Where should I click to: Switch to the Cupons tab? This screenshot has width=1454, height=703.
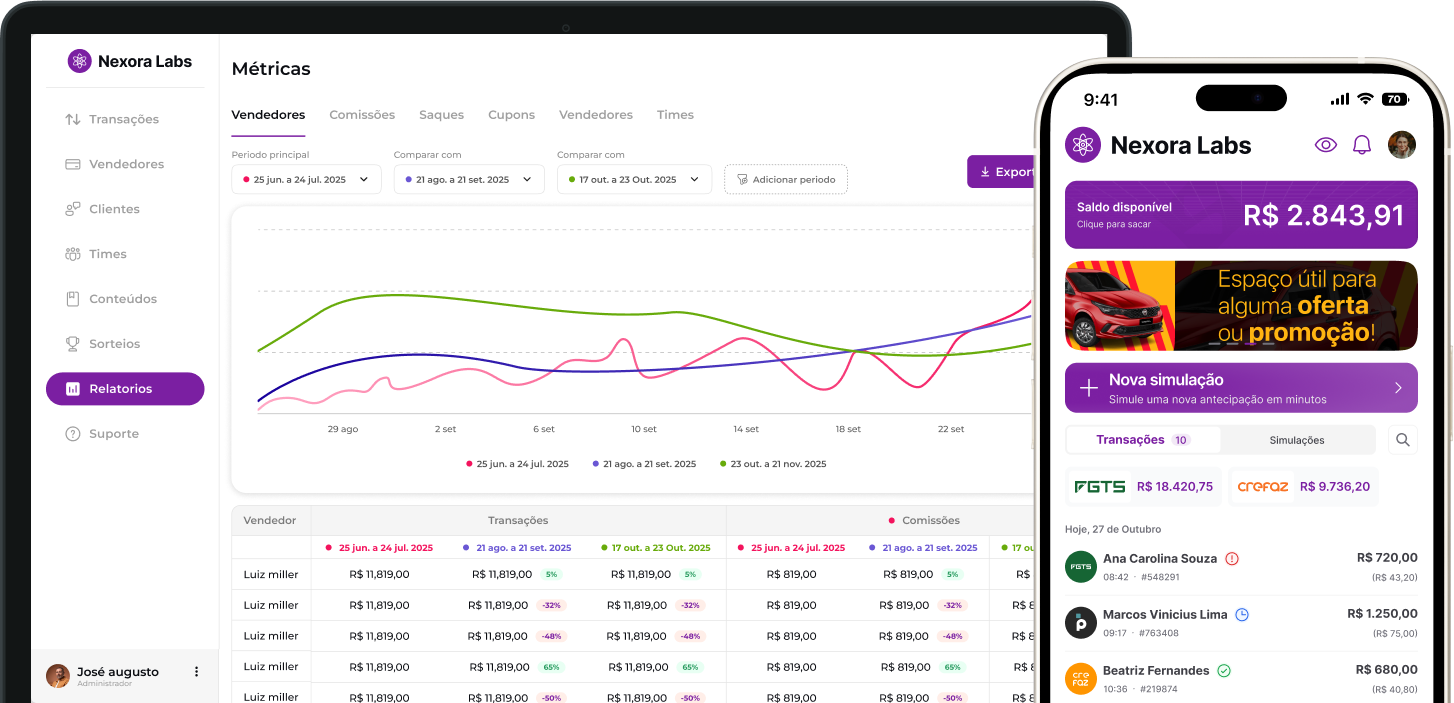[x=511, y=115]
